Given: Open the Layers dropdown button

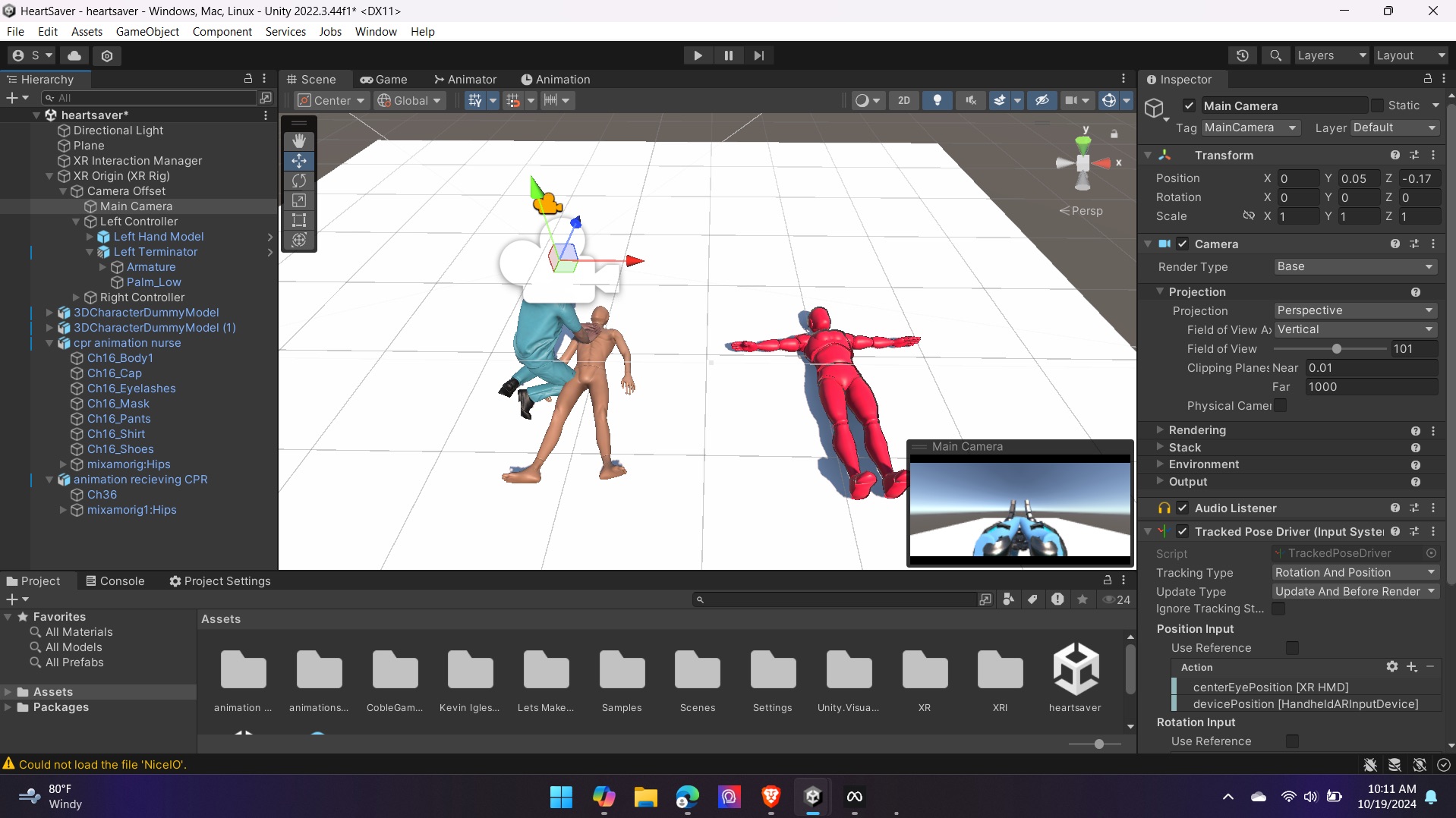Looking at the screenshot, I should coord(1331,55).
